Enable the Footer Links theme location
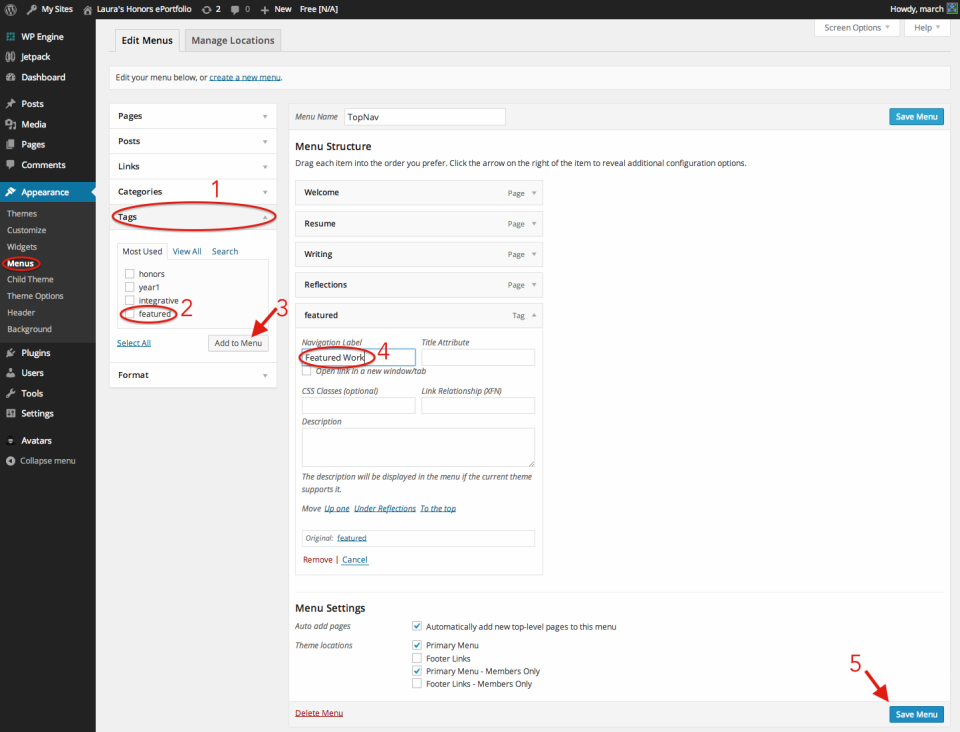Image resolution: width=960 pixels, height=732 pixels. tap(417, 659)
